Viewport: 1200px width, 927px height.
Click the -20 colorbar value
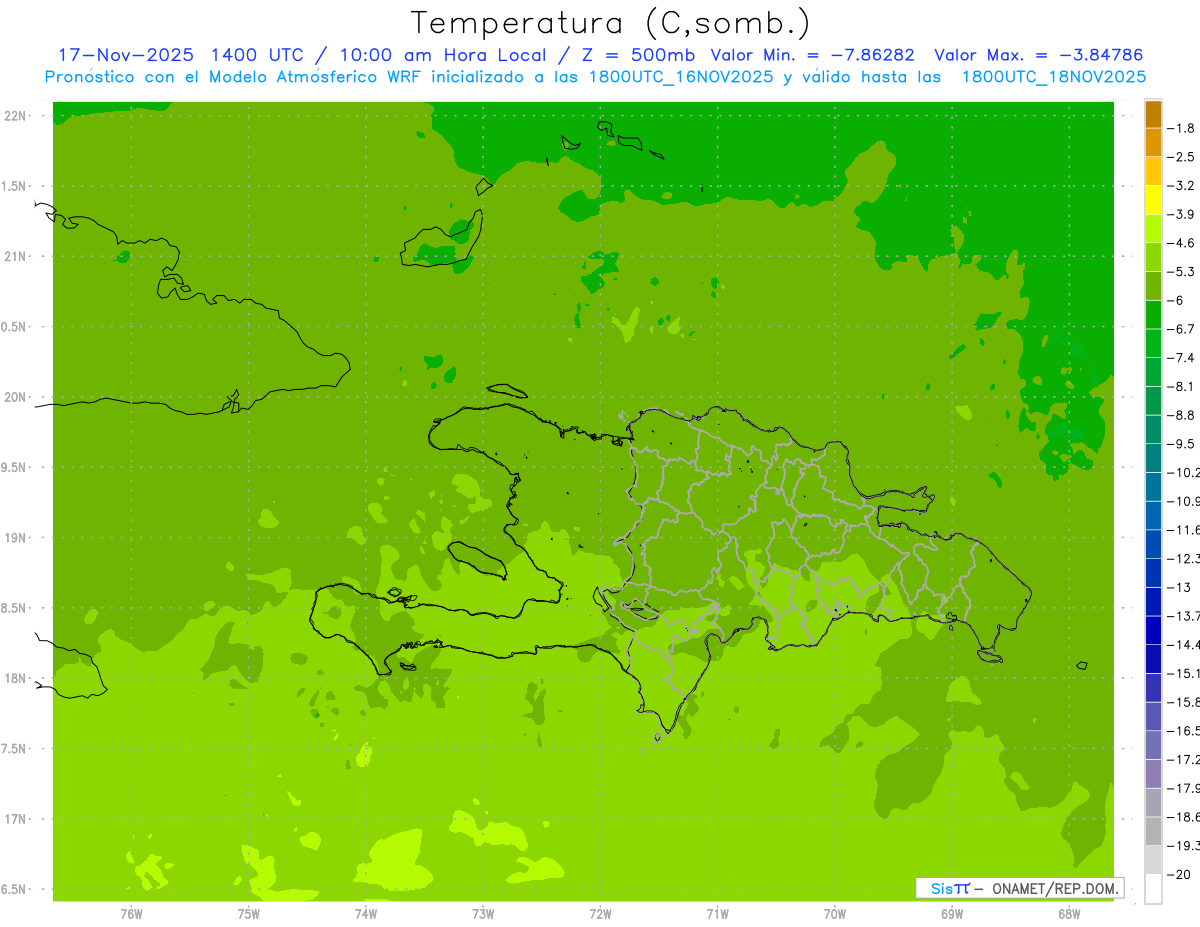click(x=1178, y=875)
